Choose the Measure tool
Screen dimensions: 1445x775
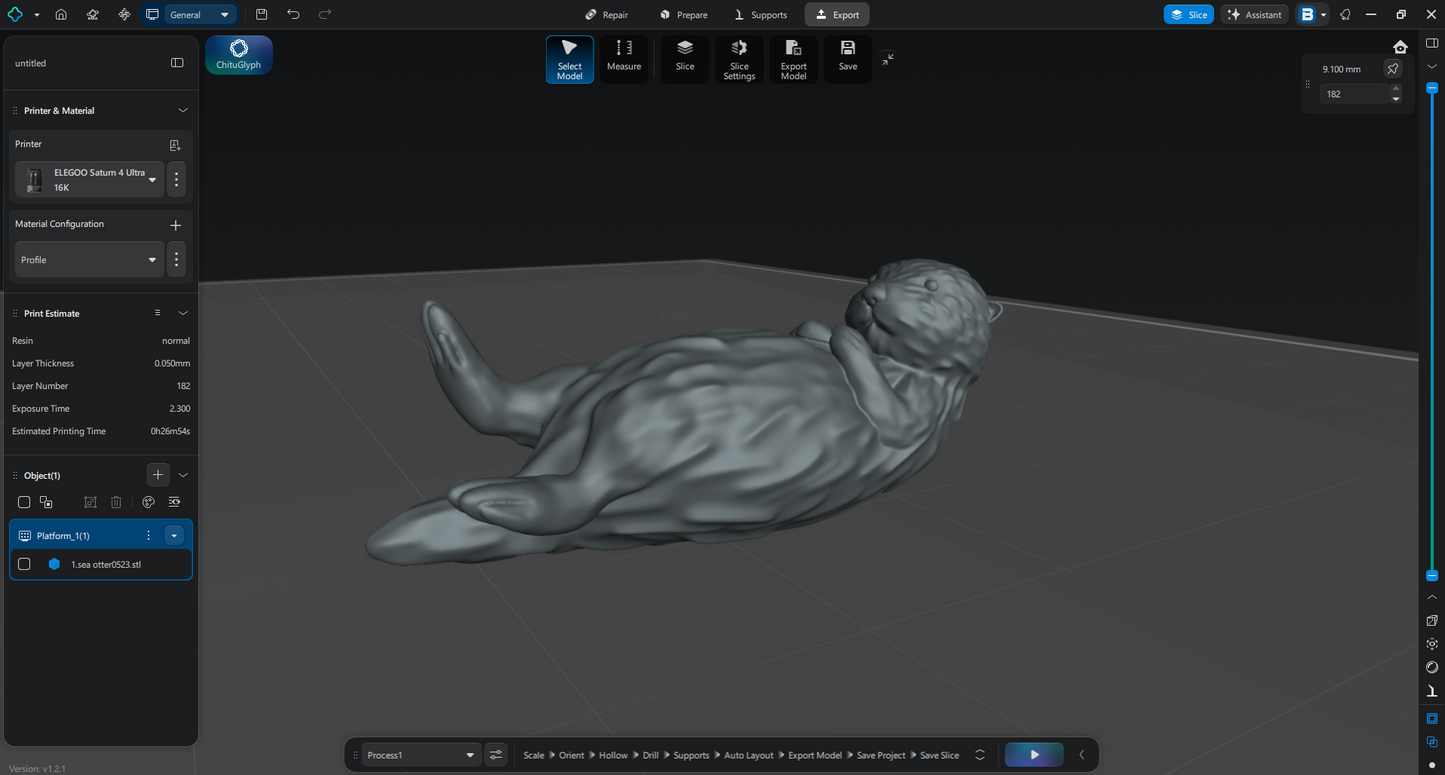624,60
